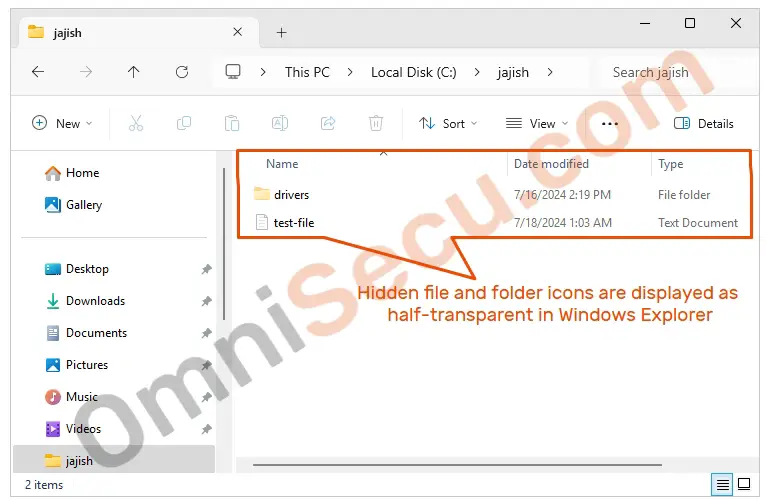Open the New item dropdown

pos(62,124)
